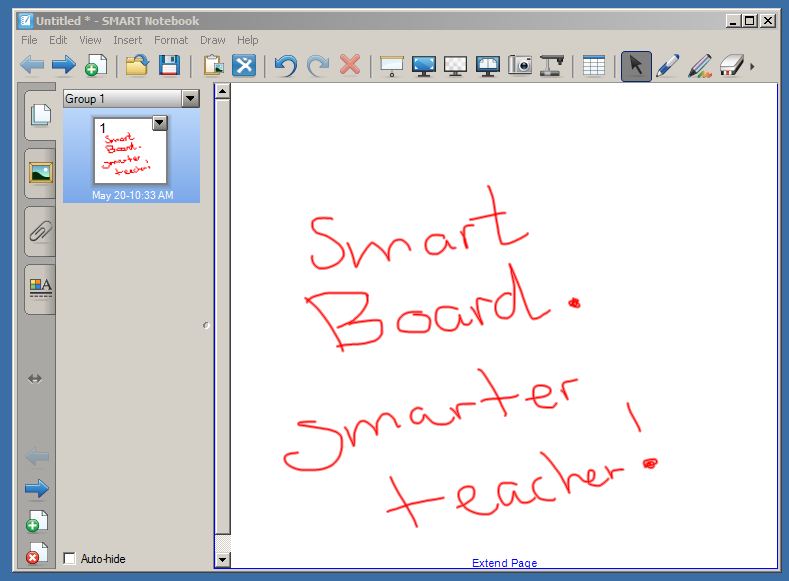This screenshot has height=581, width=789.
Task: Go to next page using toolbar forward arrow
Action: tap(63, 65)
